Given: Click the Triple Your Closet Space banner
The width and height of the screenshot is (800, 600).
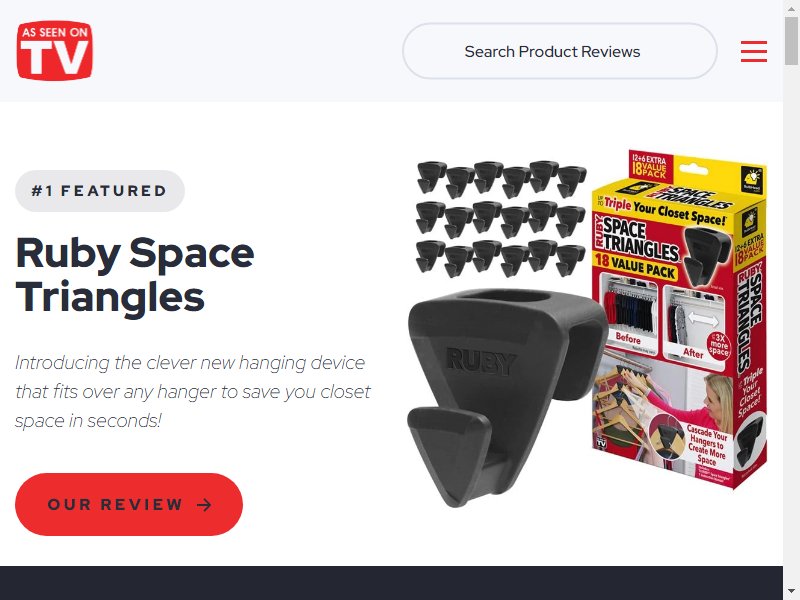Looking at the screenshot, I should click(x=663, y=210).
